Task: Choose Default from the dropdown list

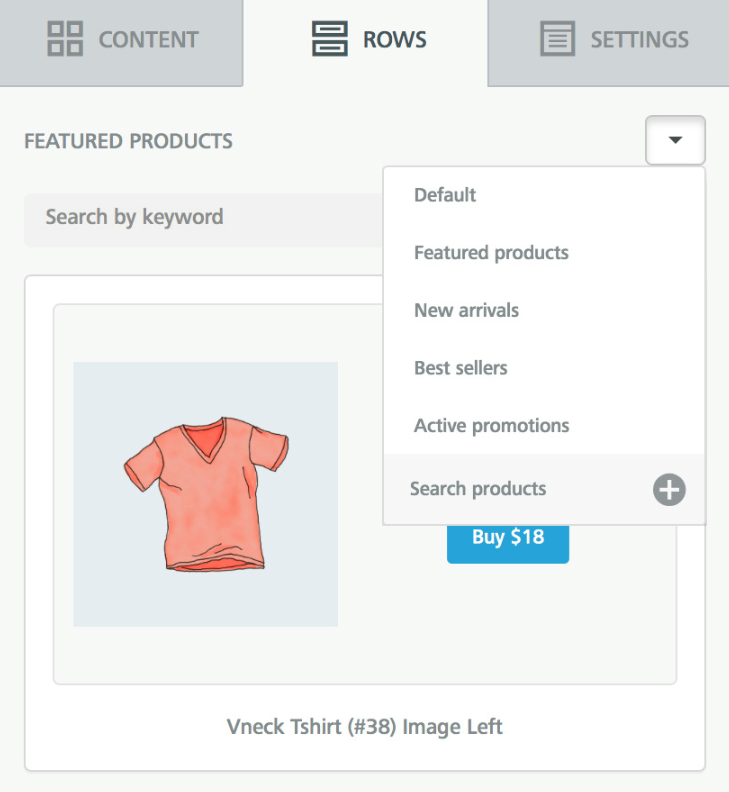Action: point(445,195)
